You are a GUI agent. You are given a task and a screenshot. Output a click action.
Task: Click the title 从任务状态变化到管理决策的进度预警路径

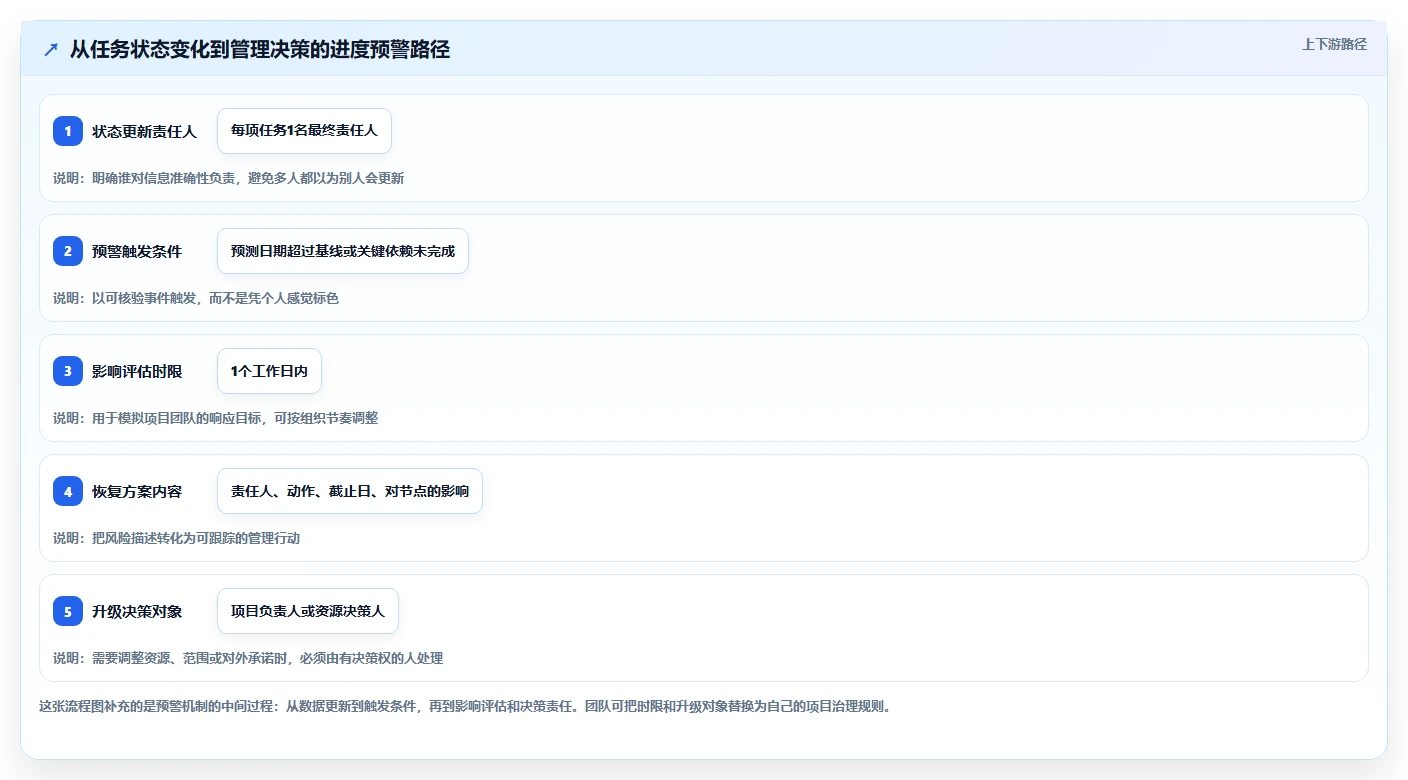pos(260,50)
